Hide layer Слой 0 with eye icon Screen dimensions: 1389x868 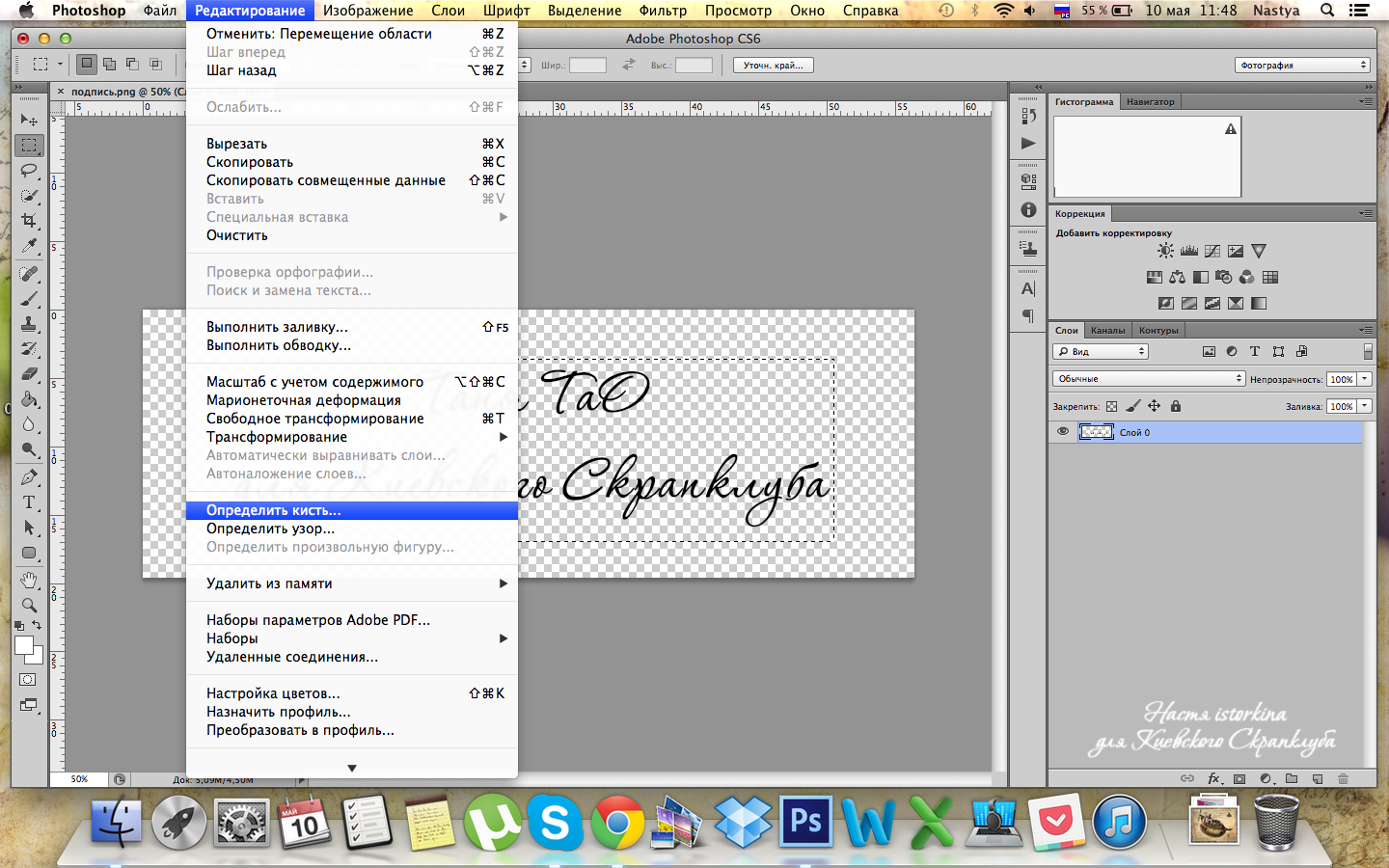pyautogui.click(x=1063, y=432)
